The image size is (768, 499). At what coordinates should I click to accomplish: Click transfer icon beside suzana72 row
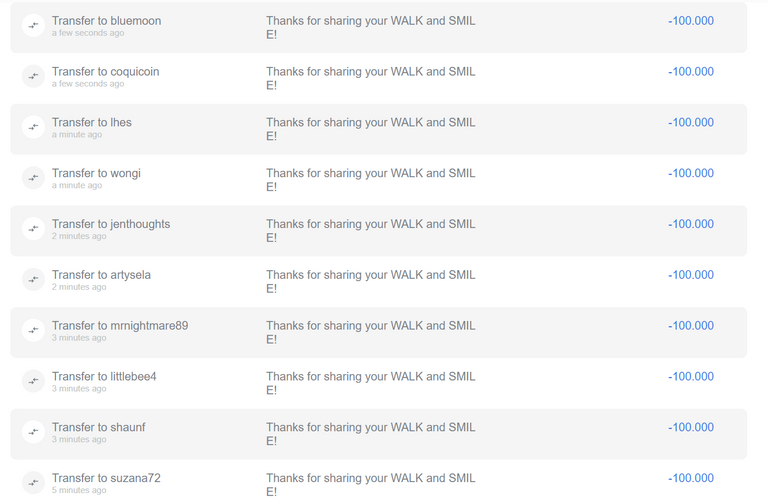(33, 483)
